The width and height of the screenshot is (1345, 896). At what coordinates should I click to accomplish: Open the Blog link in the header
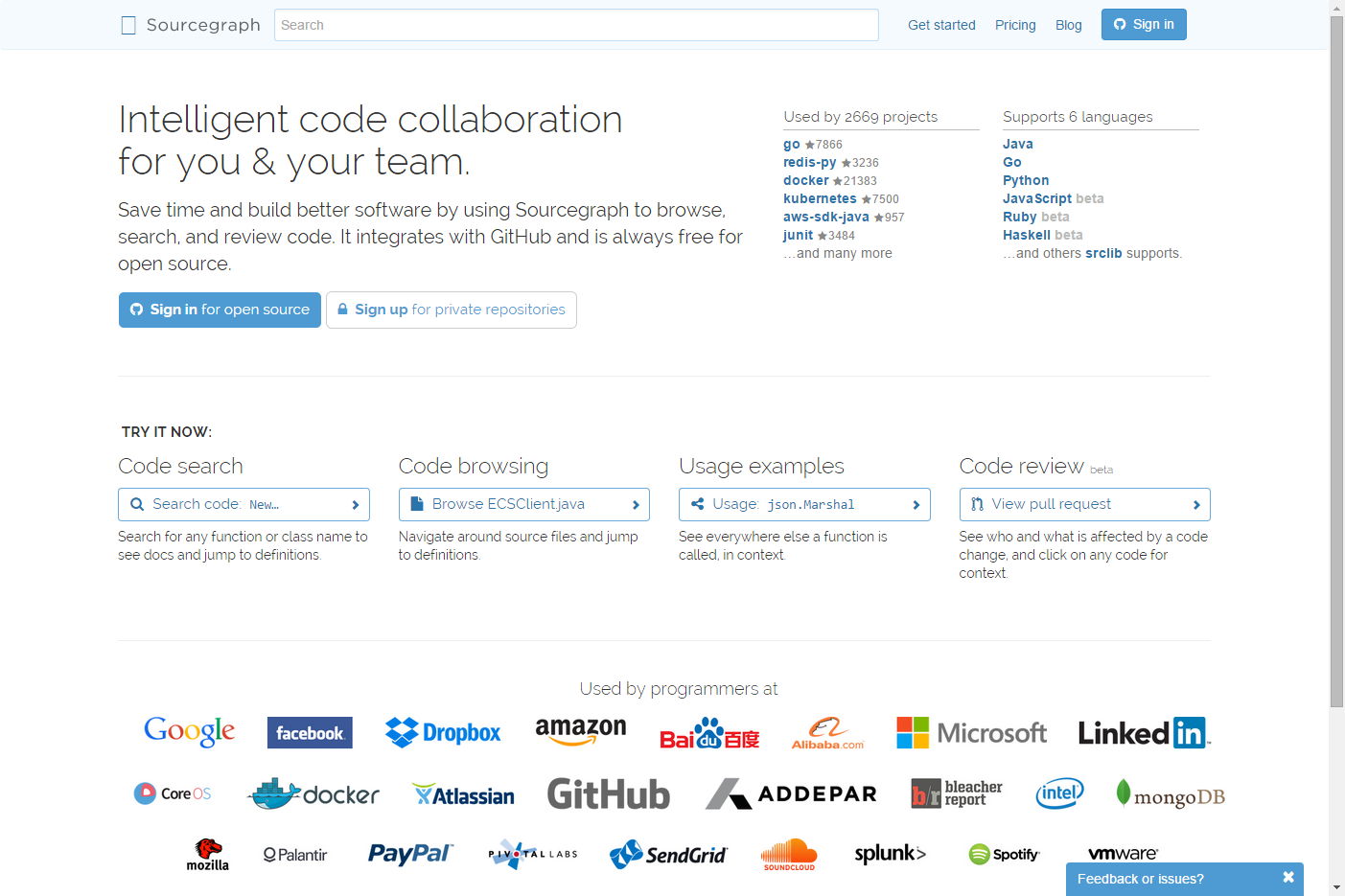(1068, 25)
